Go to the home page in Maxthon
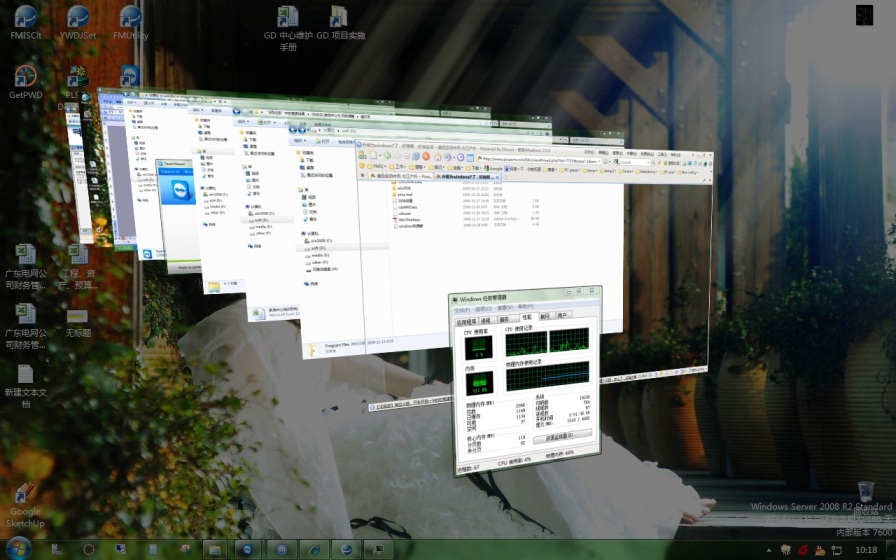The image size is (896, 560). coord(438,157)
